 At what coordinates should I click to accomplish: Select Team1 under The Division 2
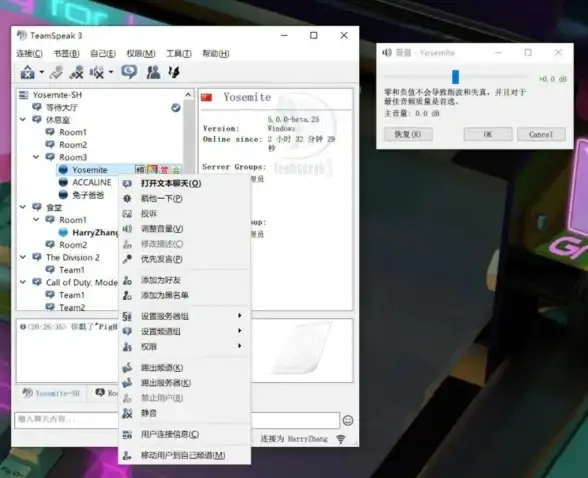[72, 270]
